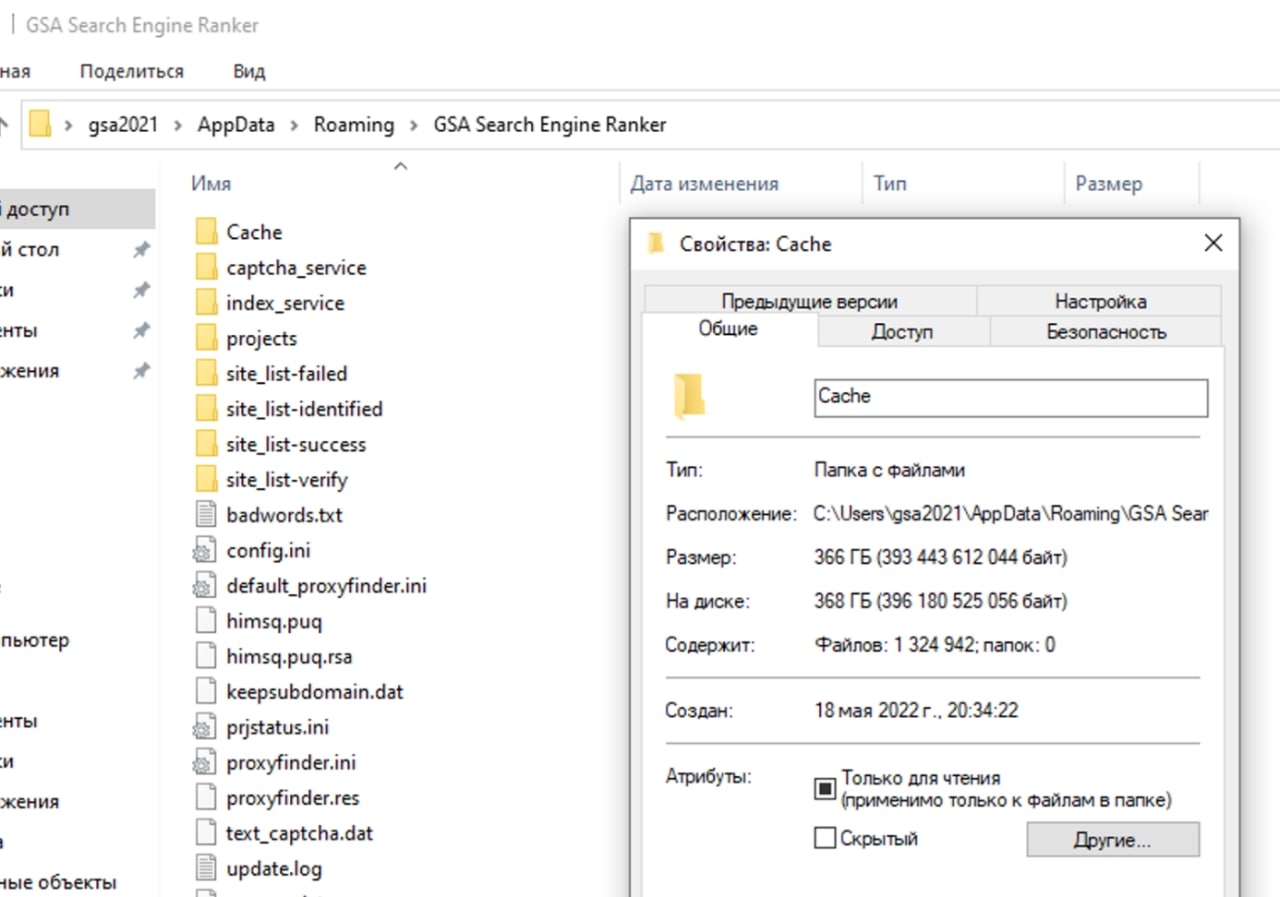The height and width of the screenshot is (897, 1280).
Task: Select the captcha_service folder icon
Action: pos(206,268)
